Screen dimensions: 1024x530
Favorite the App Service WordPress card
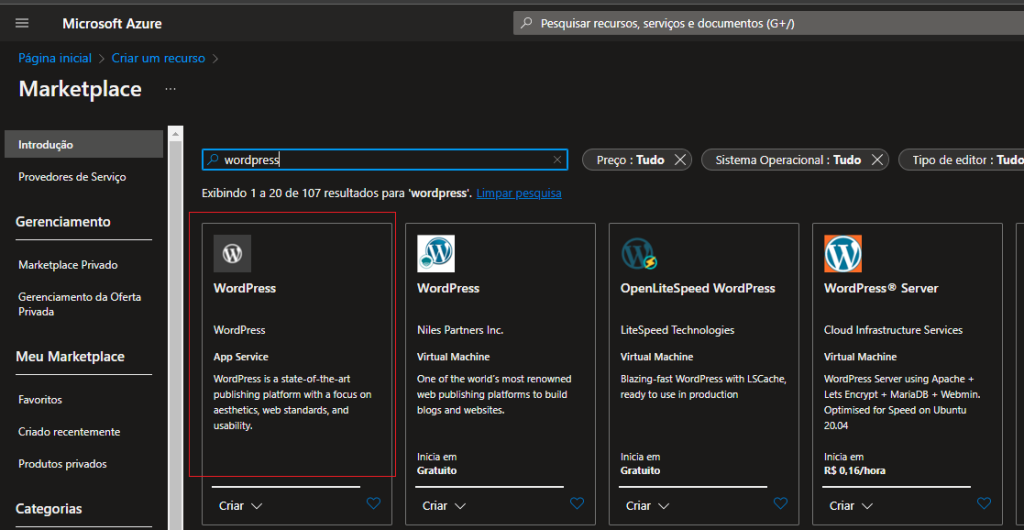click(374, 503)
